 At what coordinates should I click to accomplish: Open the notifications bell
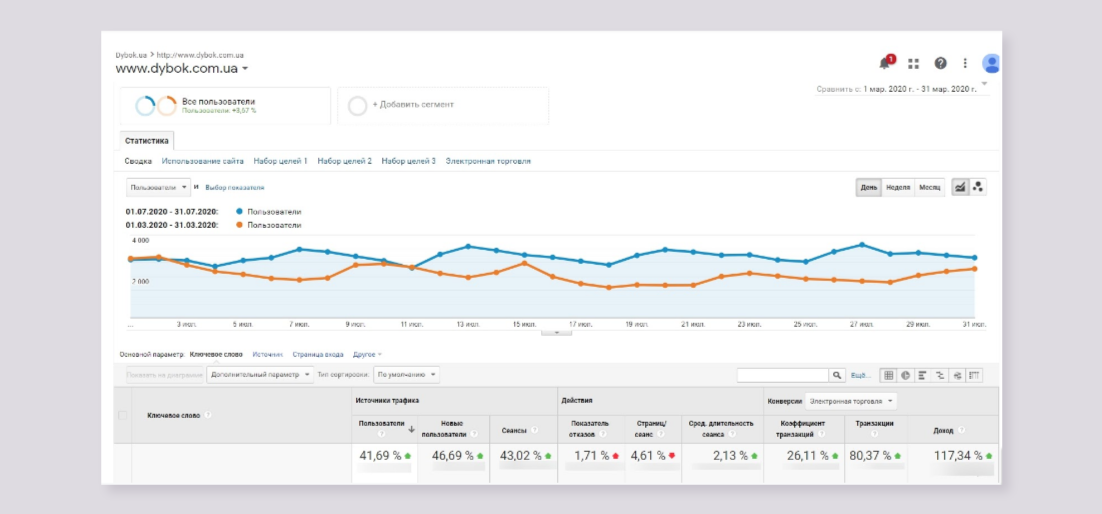click(x=884, y=64)
